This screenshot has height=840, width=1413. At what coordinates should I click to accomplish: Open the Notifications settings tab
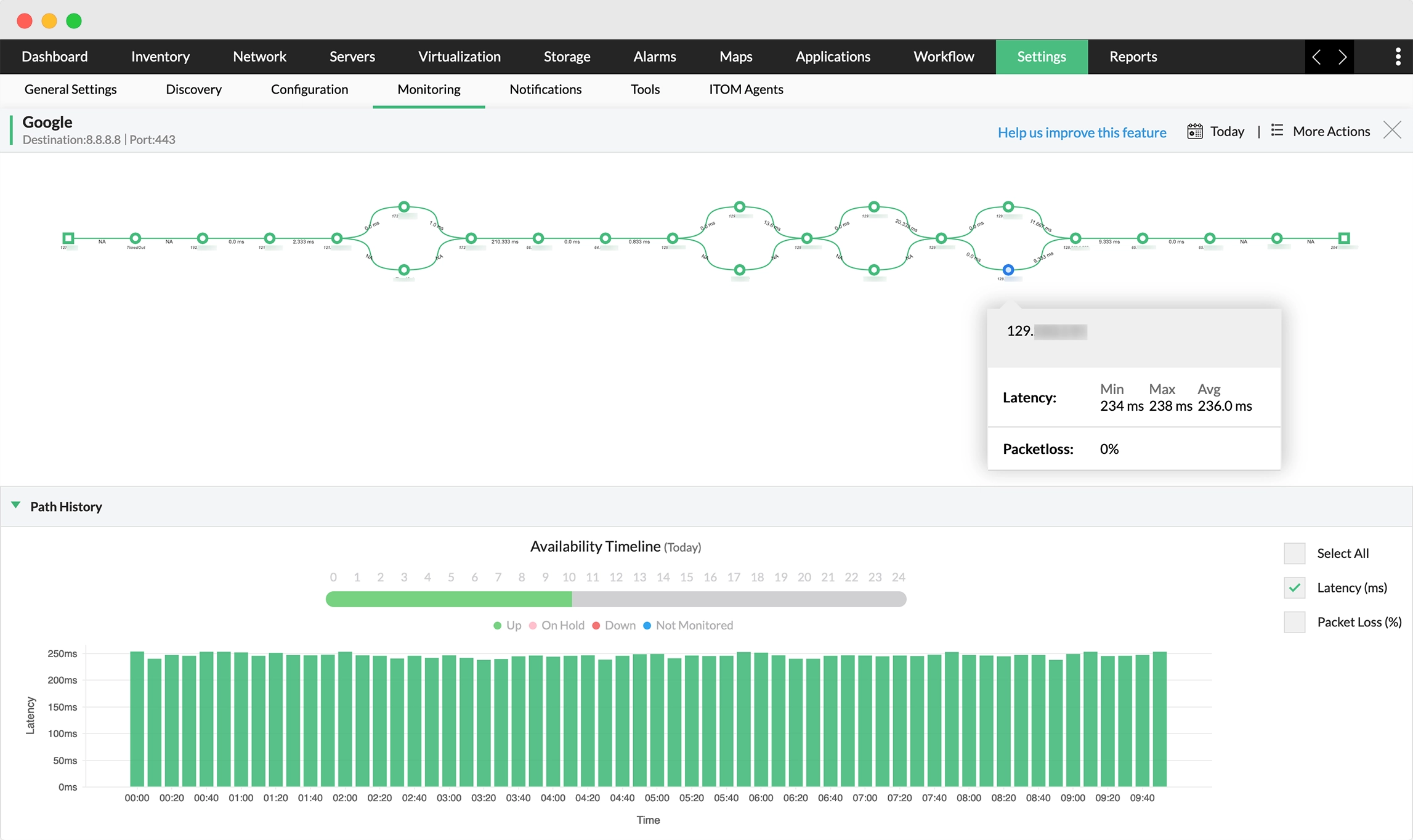[x=545, y=89]
